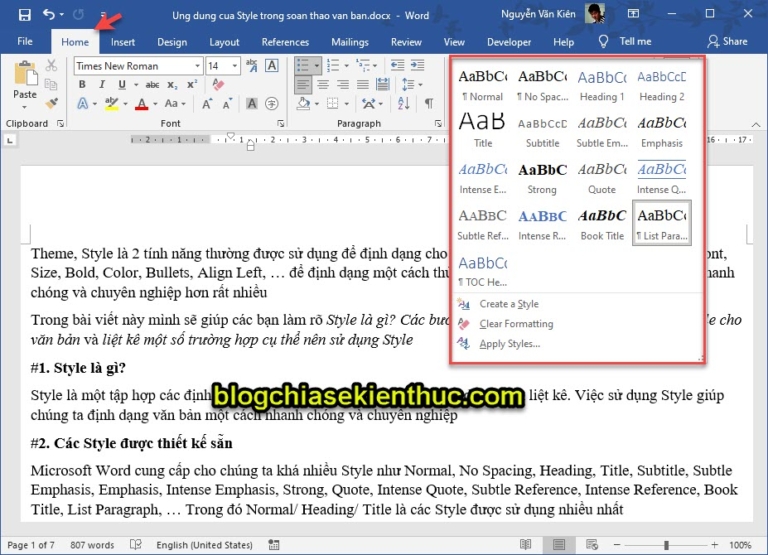Open the Line Spacing dropdown
The height and width of the screenshot is (555, 768).
tap(412, 85)
